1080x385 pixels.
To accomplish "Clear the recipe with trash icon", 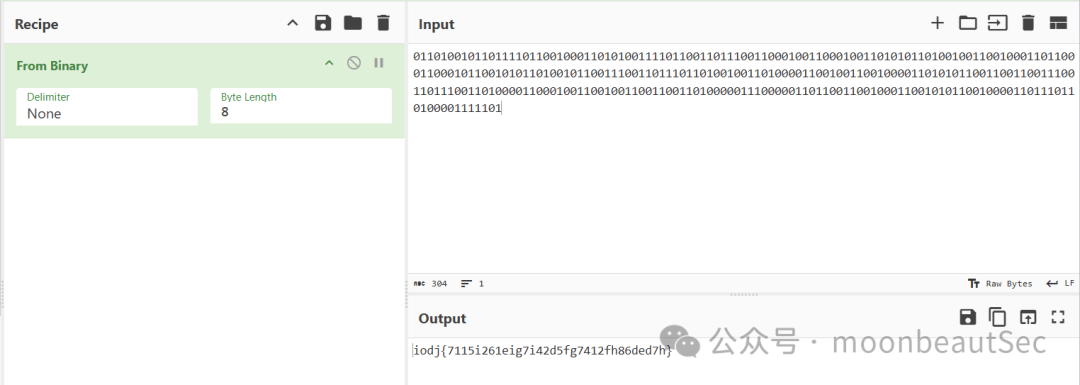I will (383, 23).
